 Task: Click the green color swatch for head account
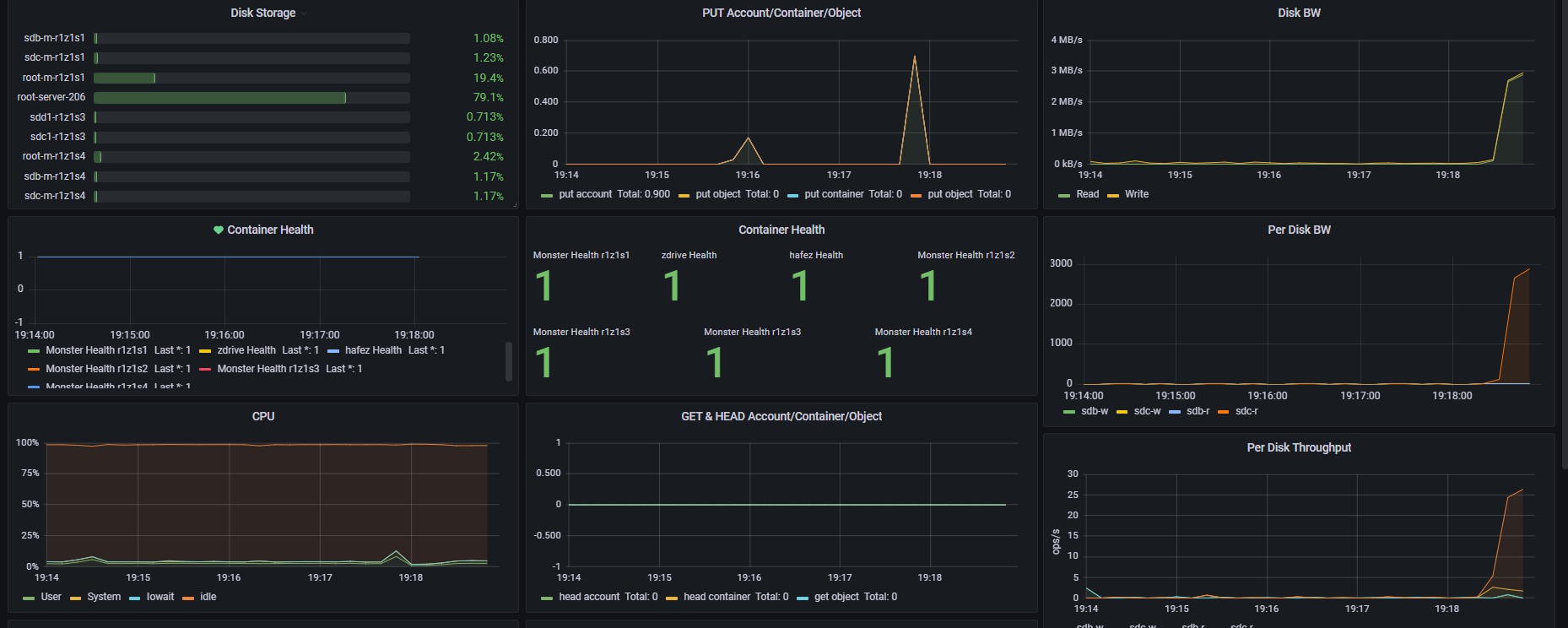pos(547,598)
